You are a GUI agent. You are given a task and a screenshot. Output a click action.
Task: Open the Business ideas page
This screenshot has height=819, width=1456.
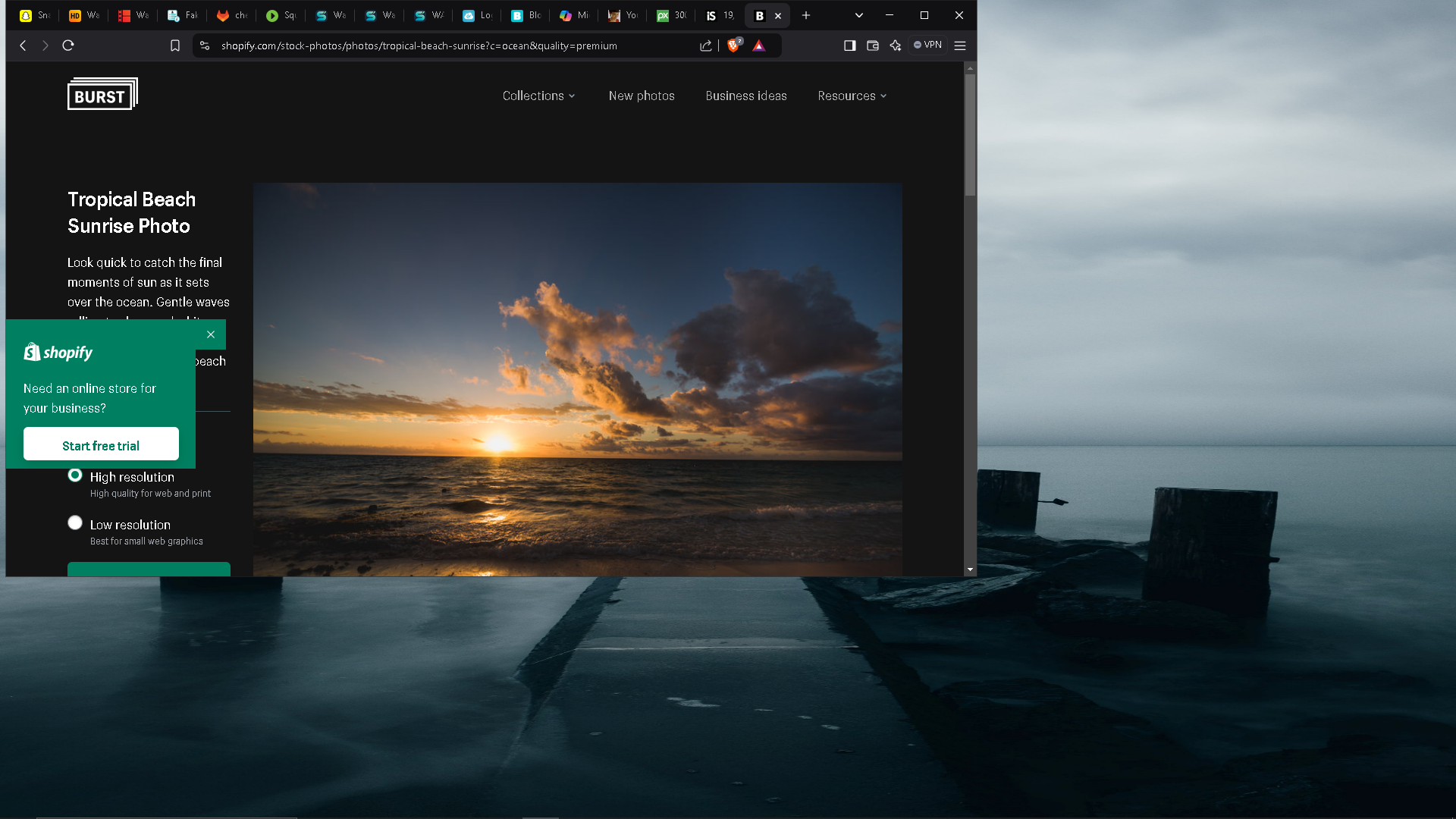pos(746,96)
